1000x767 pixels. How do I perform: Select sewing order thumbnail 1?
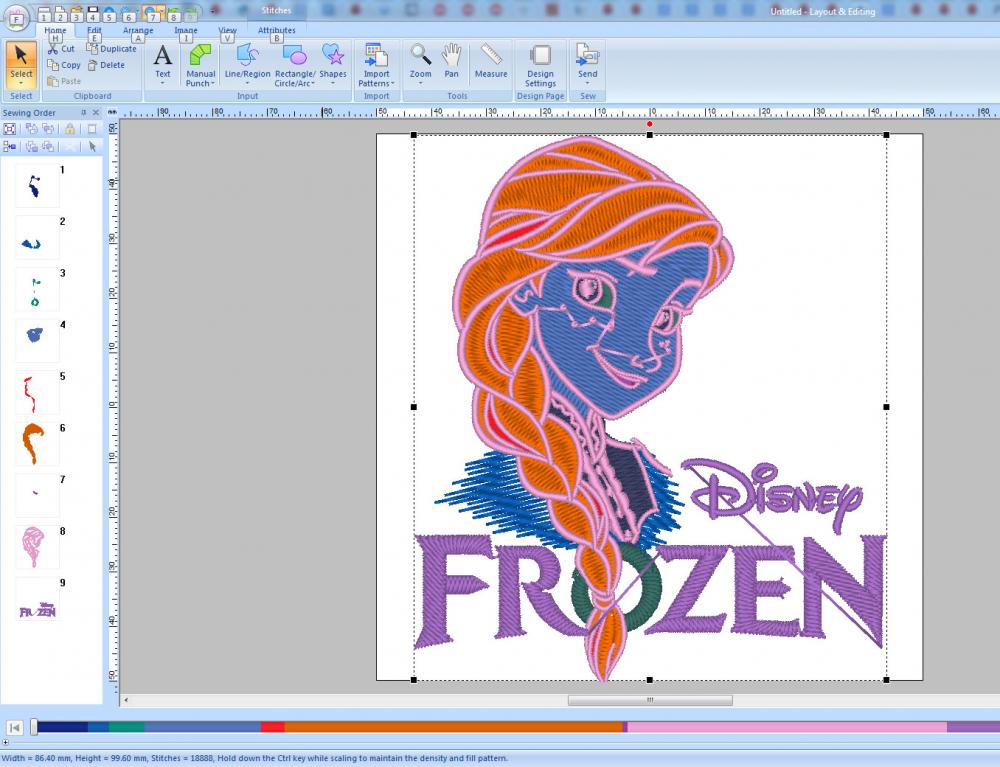pyautogui.click(x=37, y=186)
